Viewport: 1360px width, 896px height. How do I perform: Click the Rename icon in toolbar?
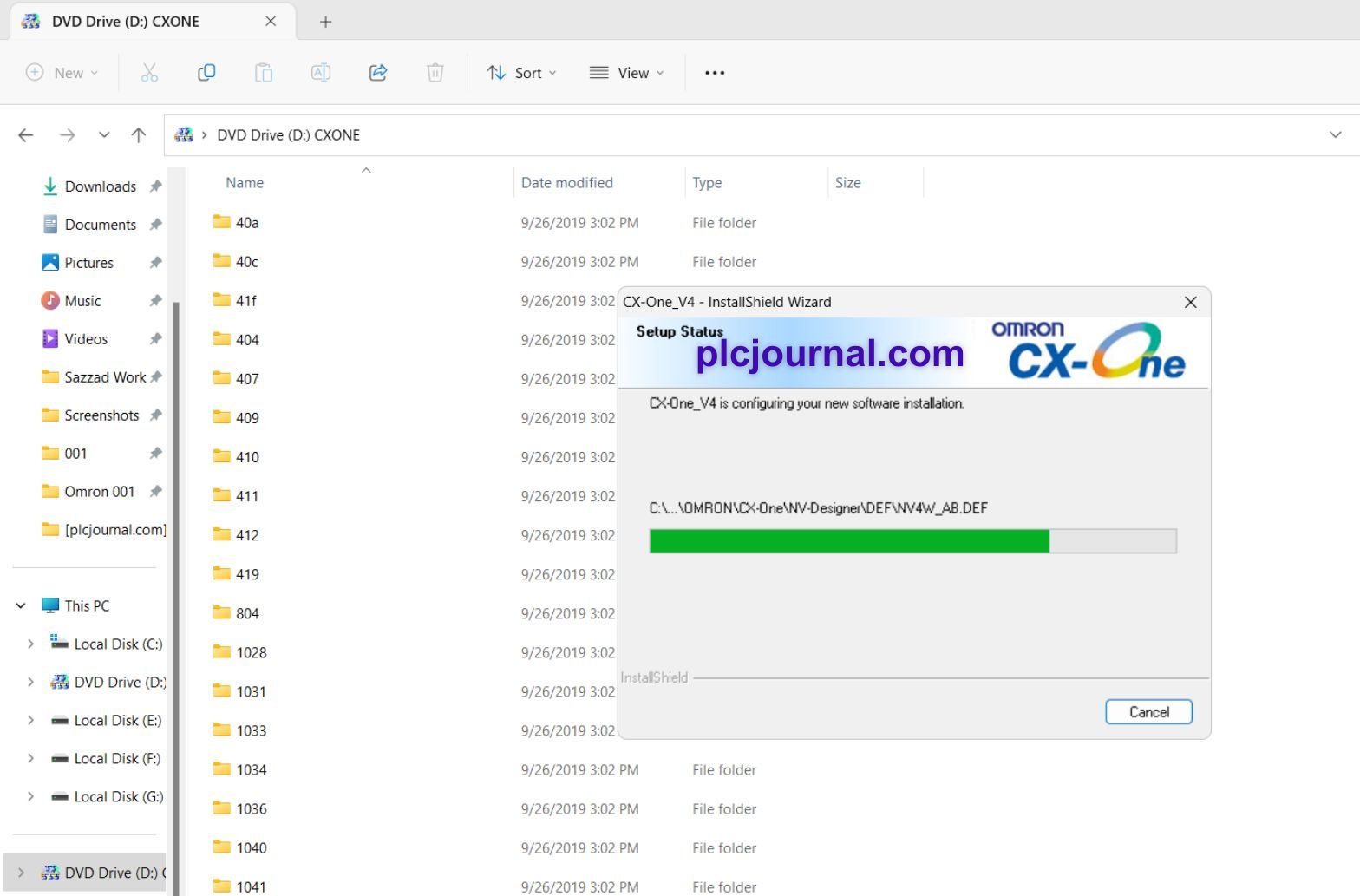tap(321, 73)
